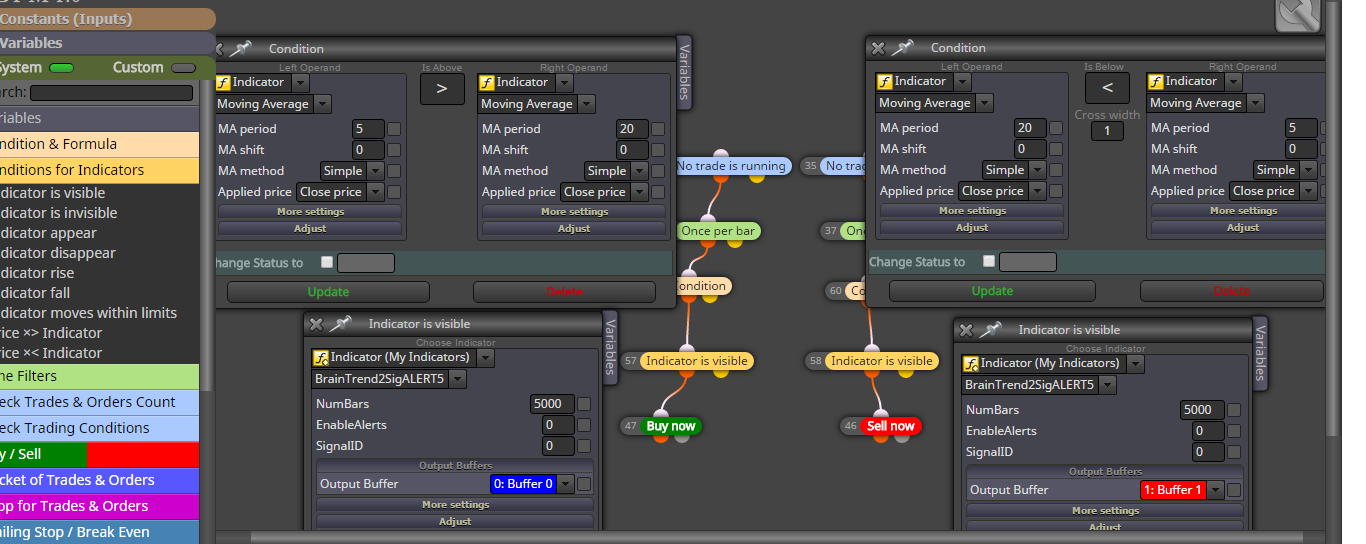Click pushpin icon on right Indicator is visible panel

click(x=991, y=330)
